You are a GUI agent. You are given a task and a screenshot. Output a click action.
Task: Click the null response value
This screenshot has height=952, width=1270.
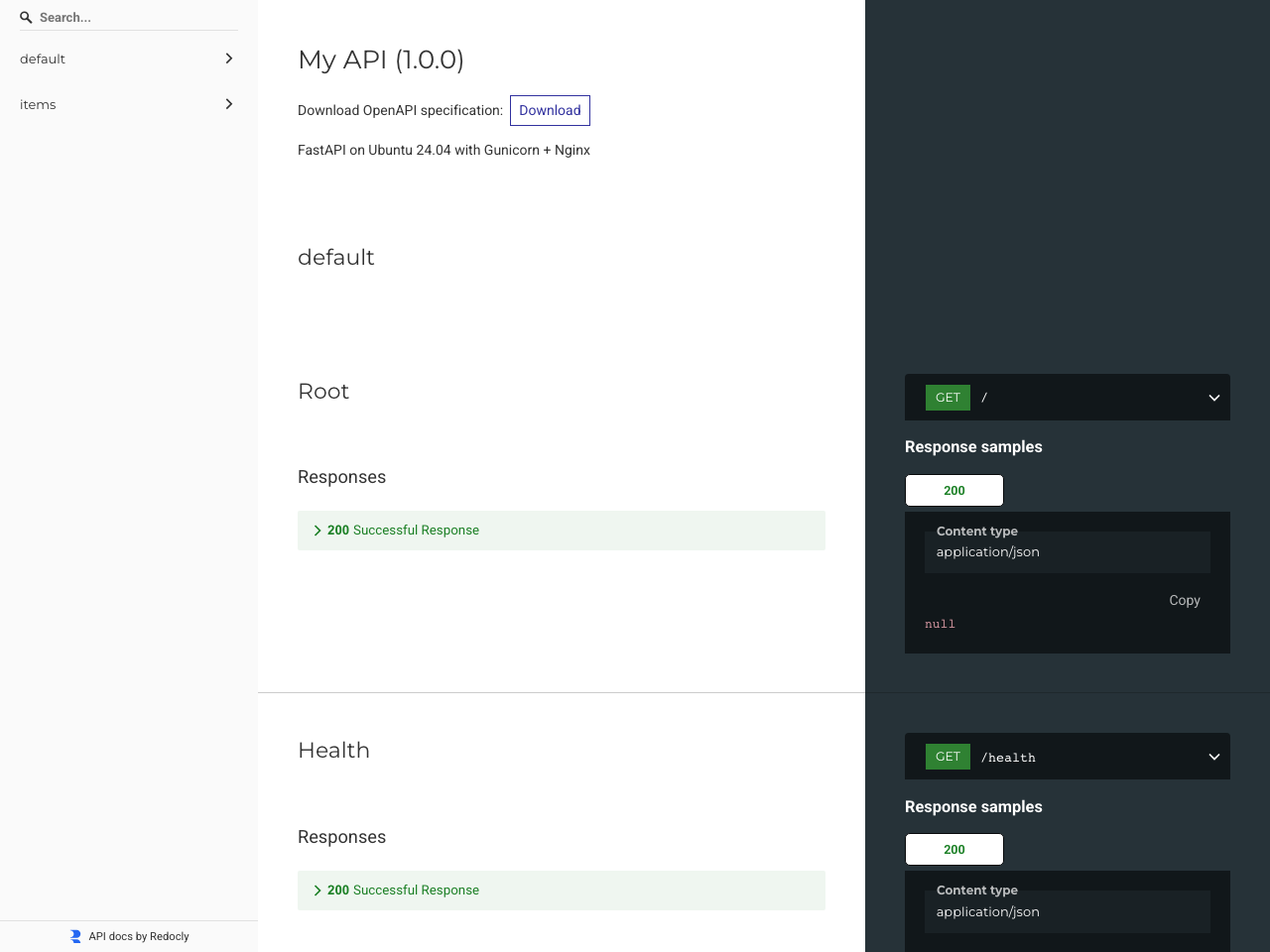(x=940, y=624)
